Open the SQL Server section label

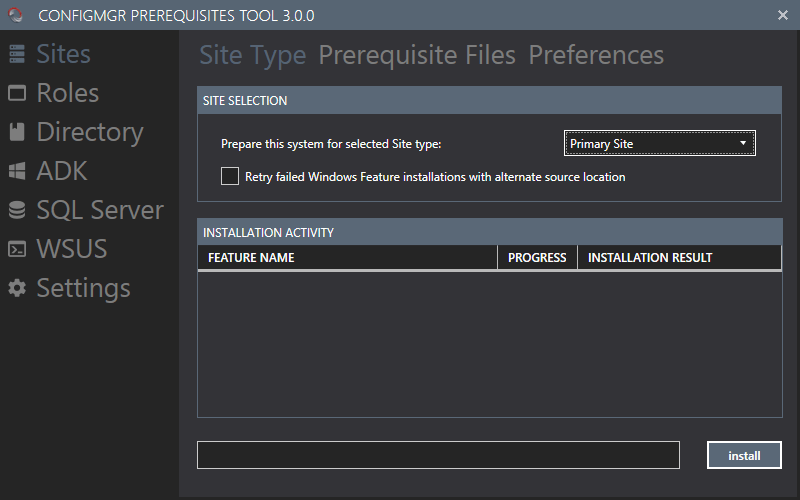[99, 210]
